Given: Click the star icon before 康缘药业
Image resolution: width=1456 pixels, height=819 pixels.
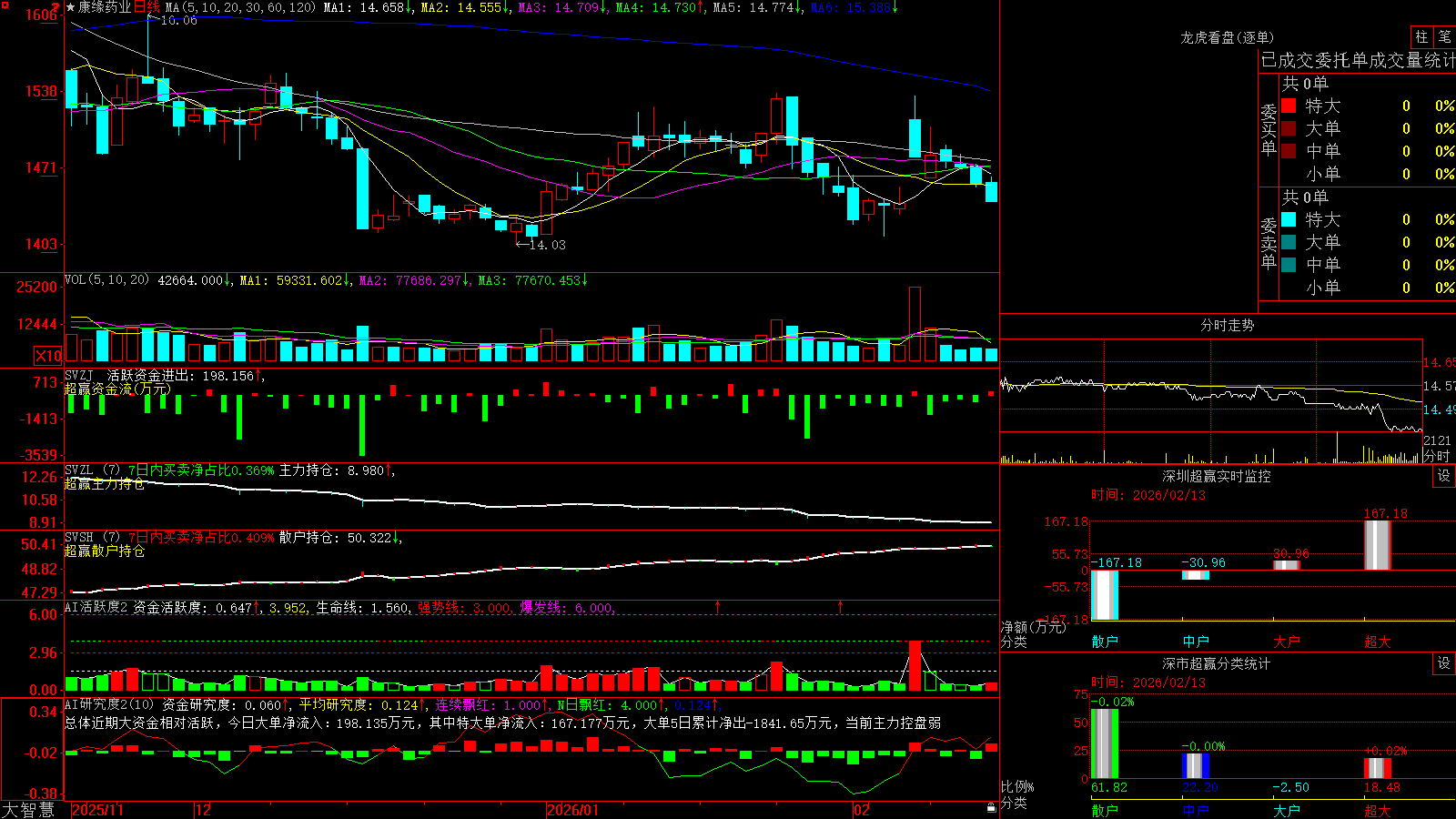Looking at the screenshot, I should (70, 7).
